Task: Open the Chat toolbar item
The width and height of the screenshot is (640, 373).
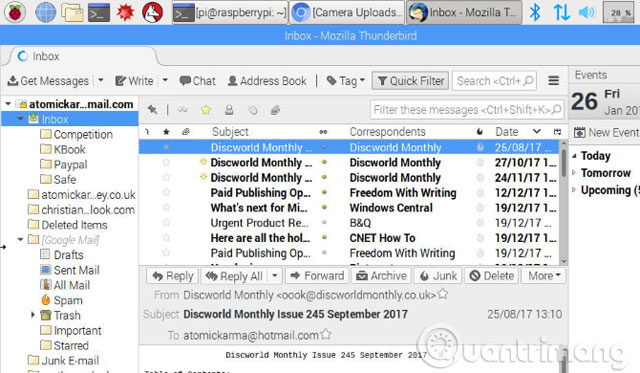Action: click(198, 81)
